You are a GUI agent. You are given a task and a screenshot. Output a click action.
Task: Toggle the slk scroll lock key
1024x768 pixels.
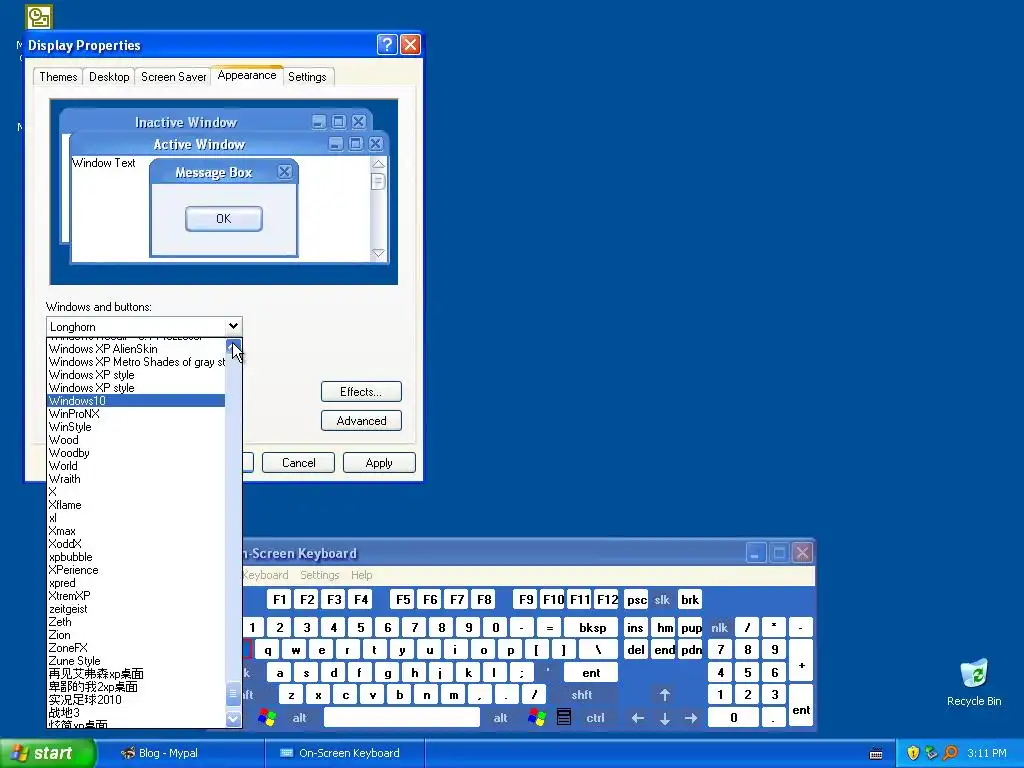pyautogui.click(x=662, y=600)
